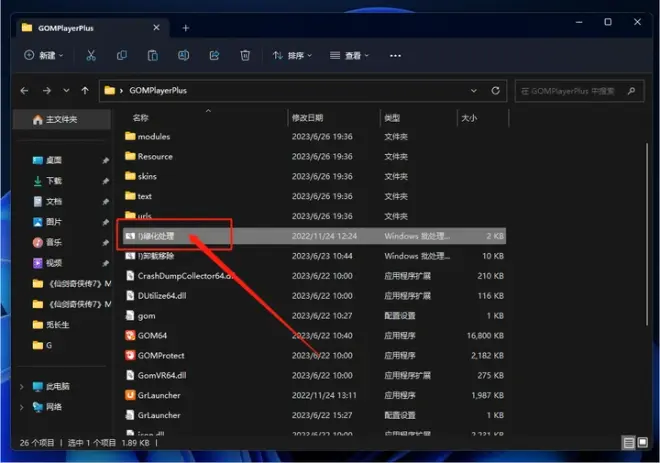Open the G folder in sidebar
The width and height of the screenshot is (660, 463).
click(43, 346)
